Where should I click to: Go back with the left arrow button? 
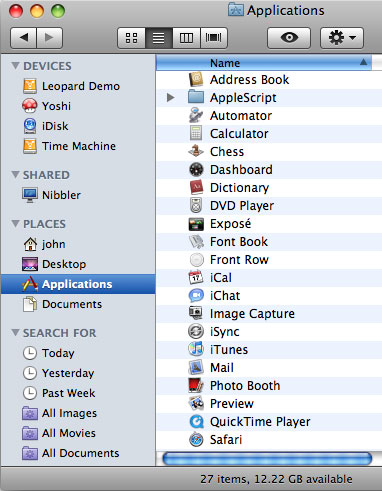click(x=23, y=38)
